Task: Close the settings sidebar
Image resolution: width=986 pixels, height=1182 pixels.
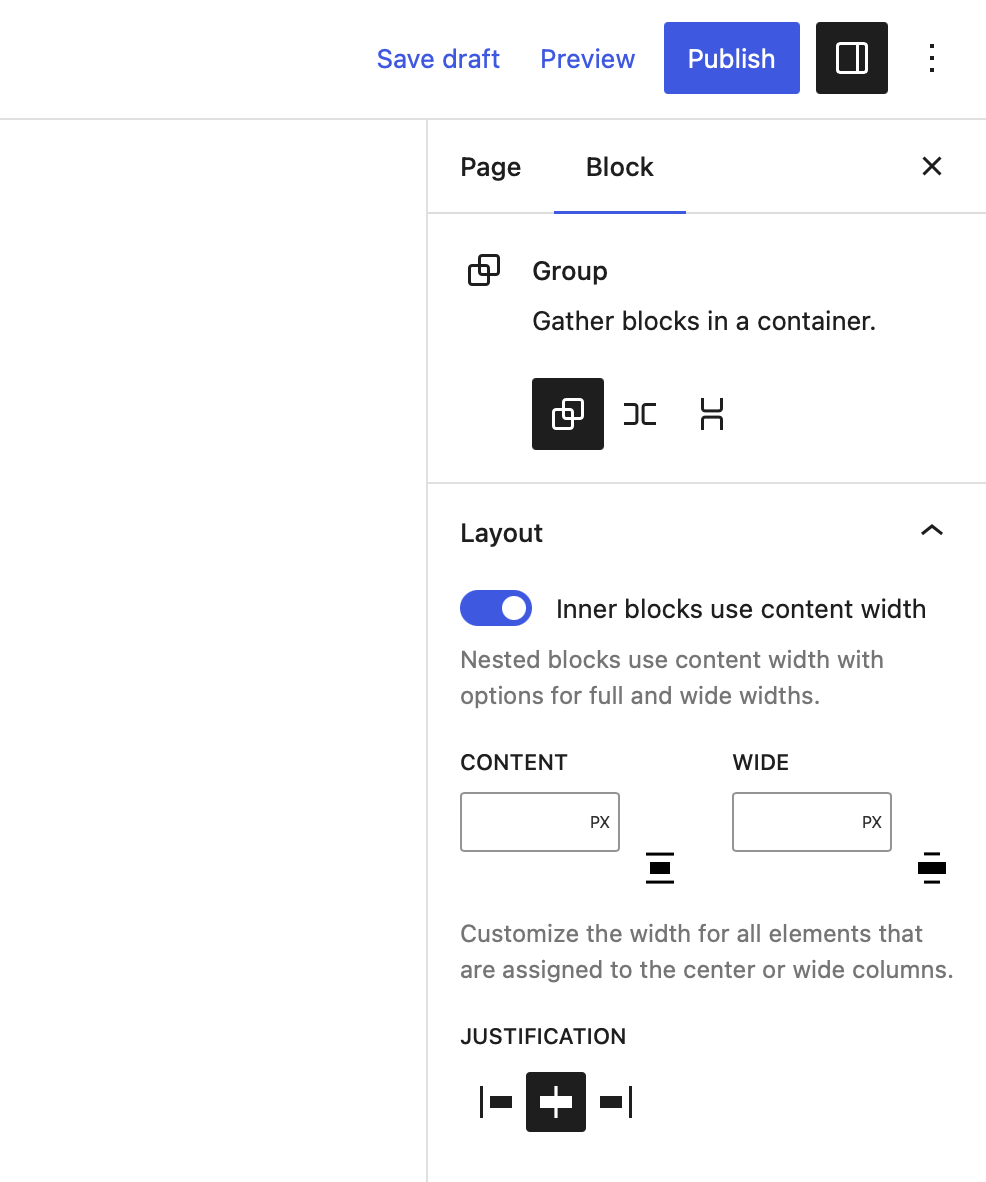Action: (931, 166)
